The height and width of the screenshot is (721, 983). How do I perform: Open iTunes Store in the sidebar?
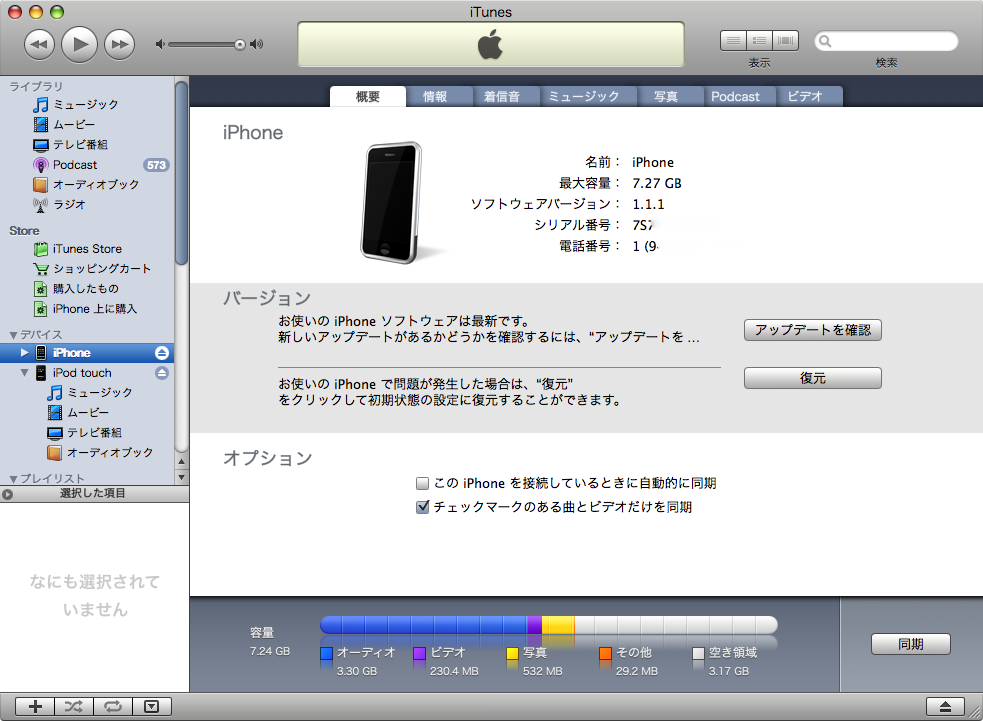click(x=87, y=249)
